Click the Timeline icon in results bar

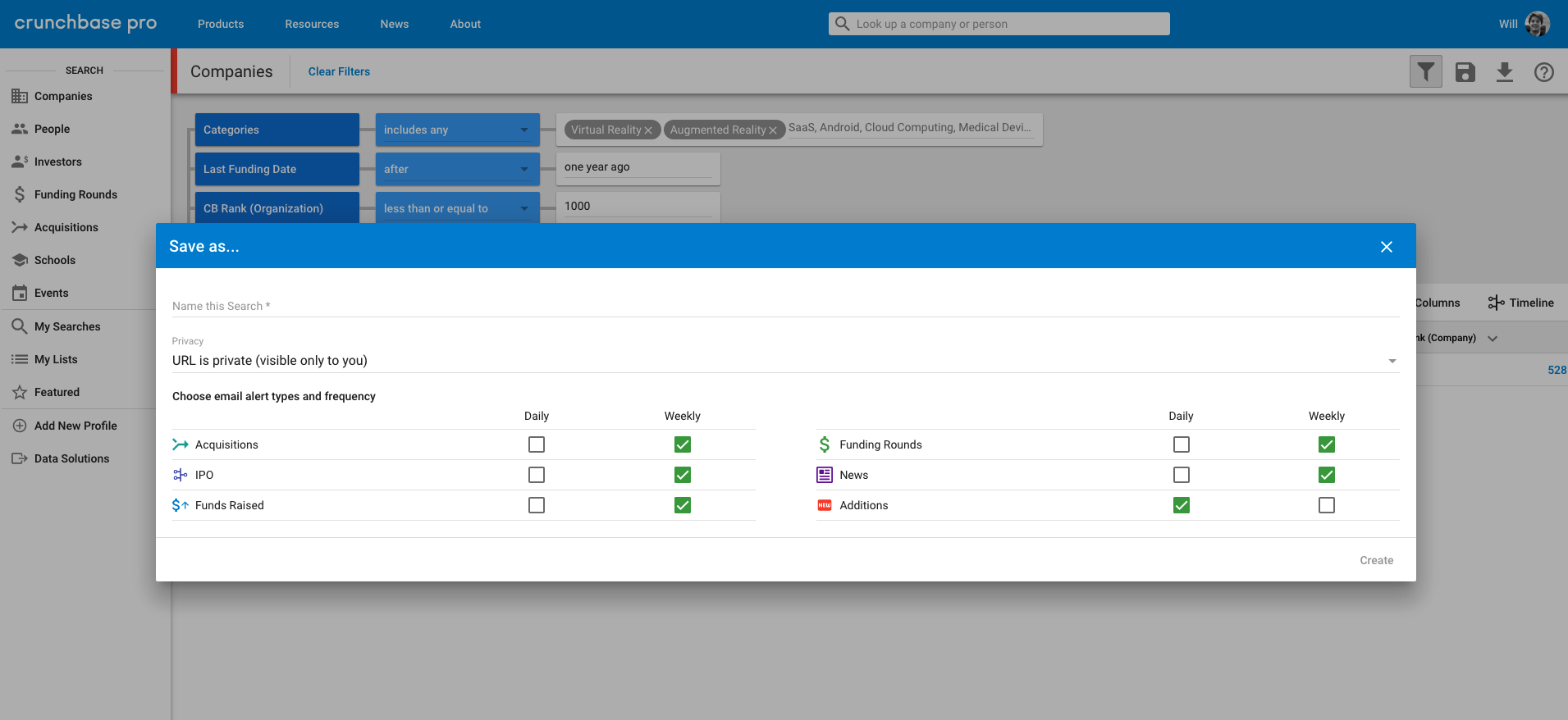(x=1497, y=303)
